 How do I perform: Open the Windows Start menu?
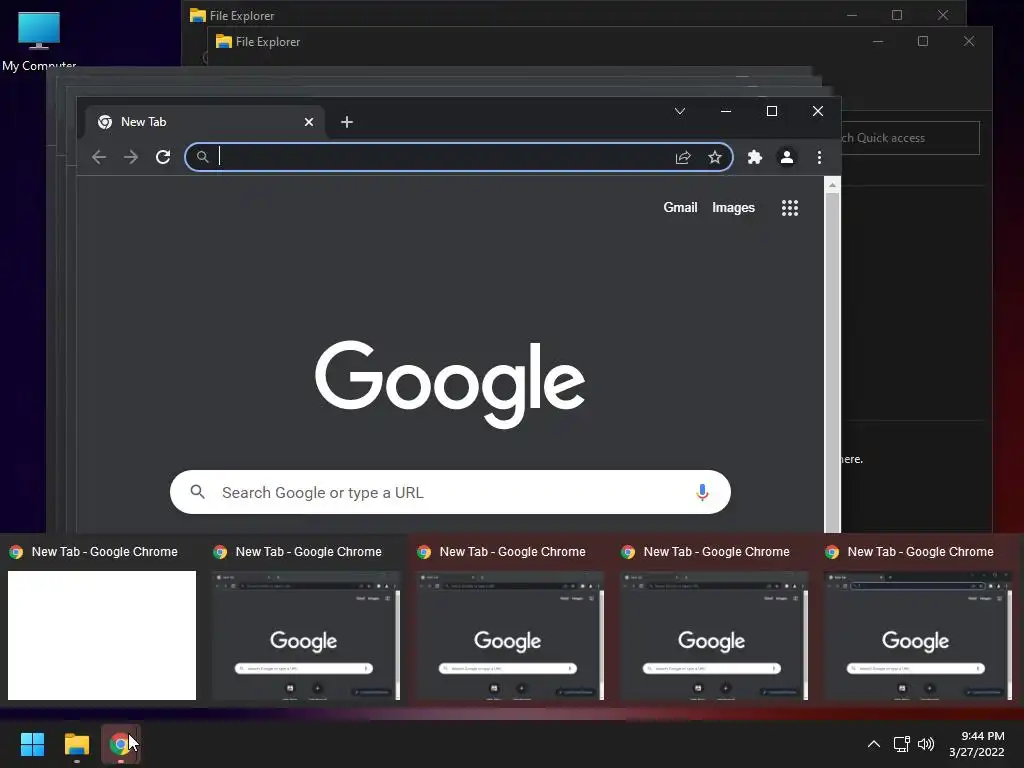tap(33, 744)
